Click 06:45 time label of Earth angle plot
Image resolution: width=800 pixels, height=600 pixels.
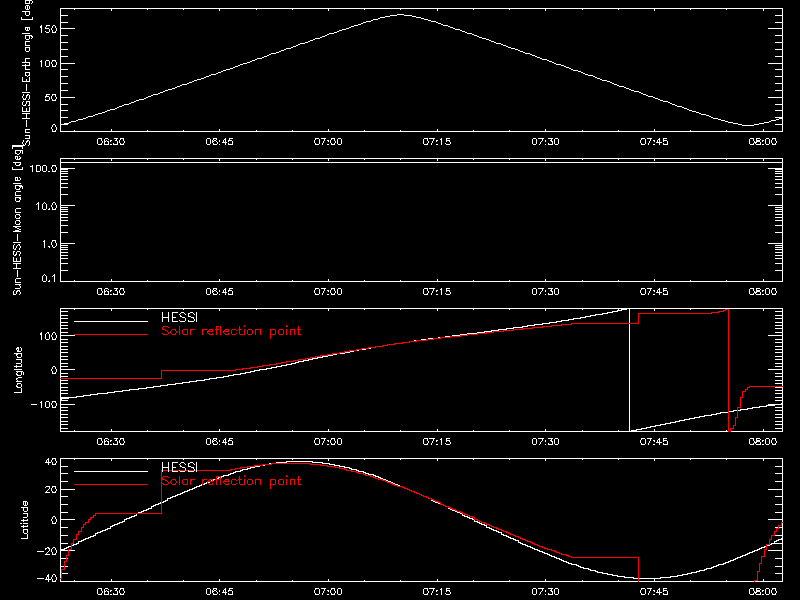click(219, 141)
